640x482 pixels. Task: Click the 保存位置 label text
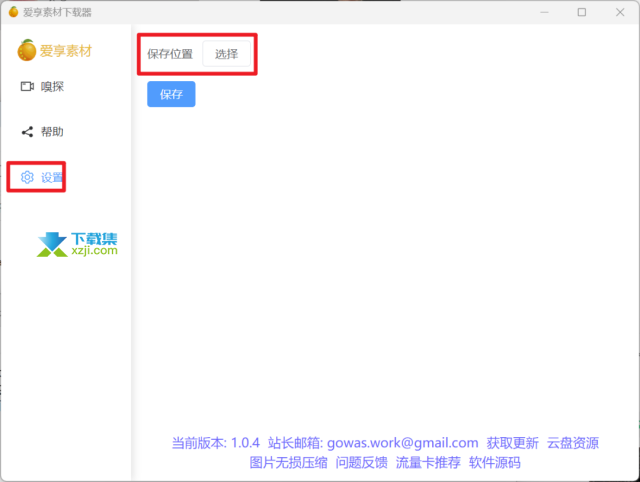(x=170, y=54)
